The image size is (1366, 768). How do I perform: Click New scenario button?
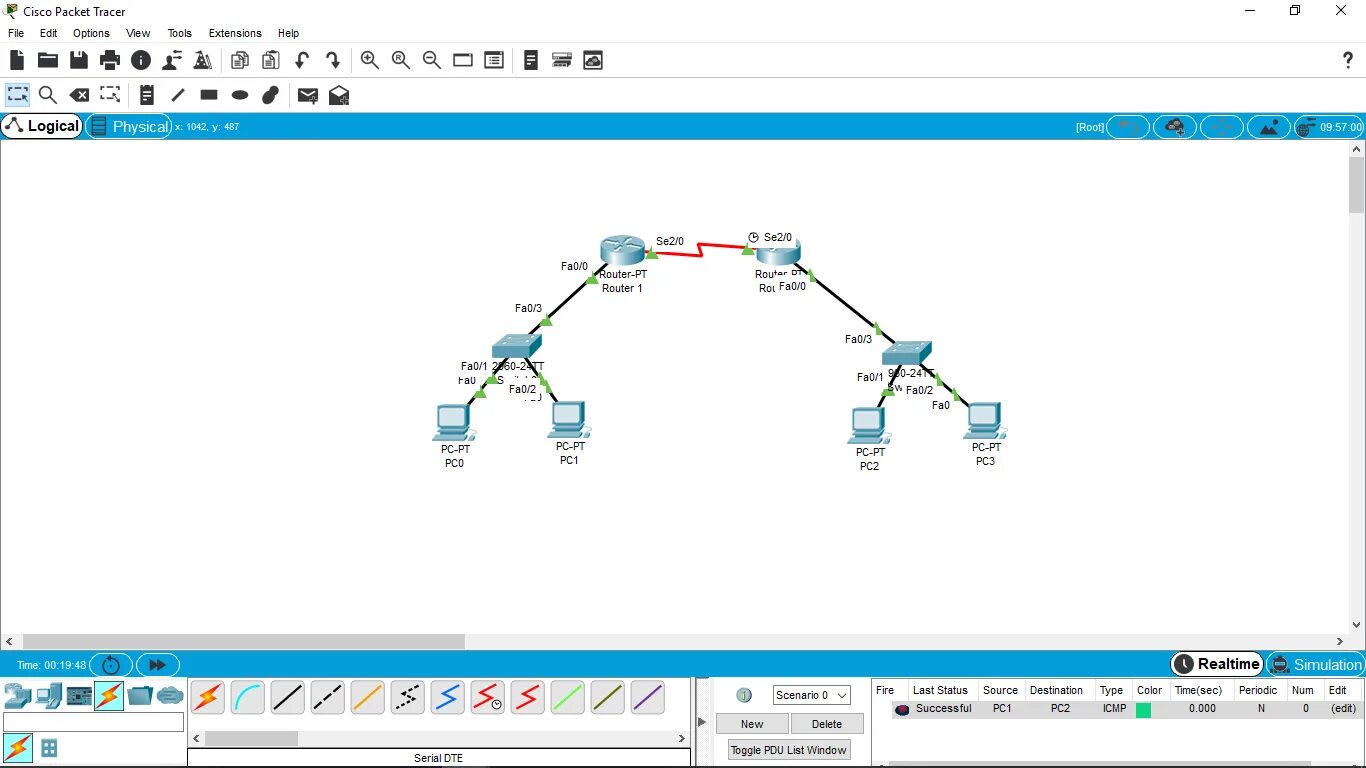coord(752,724)
